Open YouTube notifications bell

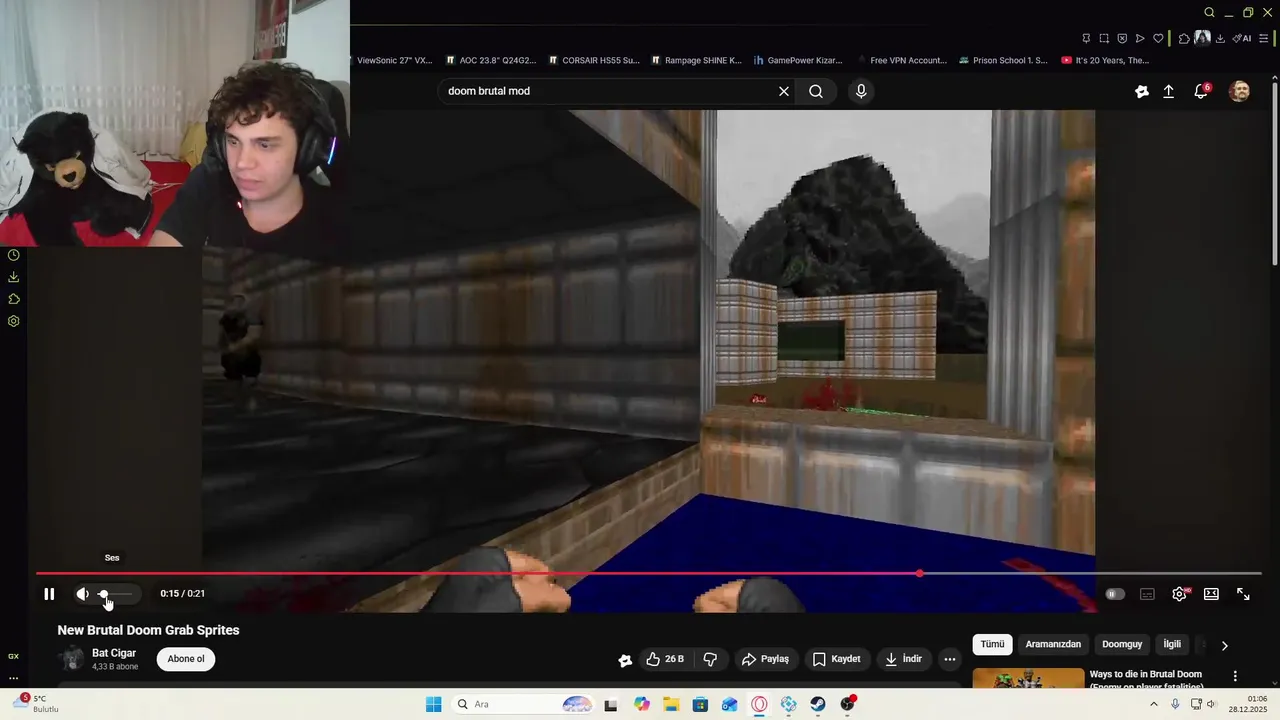(1201, 91)
